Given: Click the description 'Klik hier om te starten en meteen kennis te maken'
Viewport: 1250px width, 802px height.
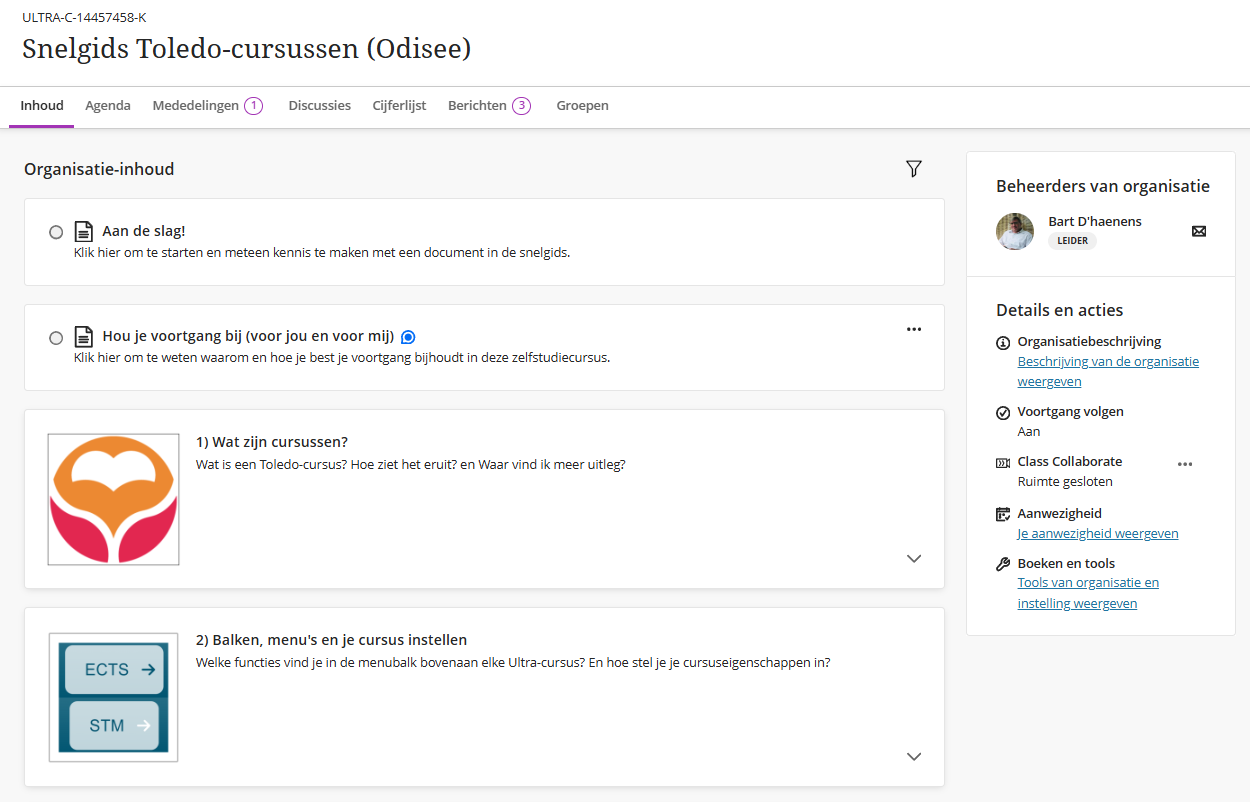Looking at the screenshot, I should (322, 253).
